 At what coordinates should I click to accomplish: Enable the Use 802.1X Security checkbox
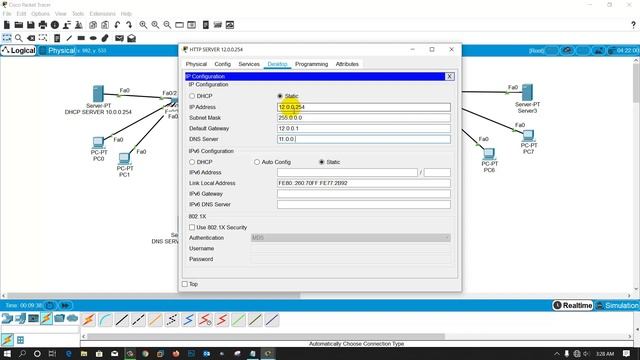192,227
